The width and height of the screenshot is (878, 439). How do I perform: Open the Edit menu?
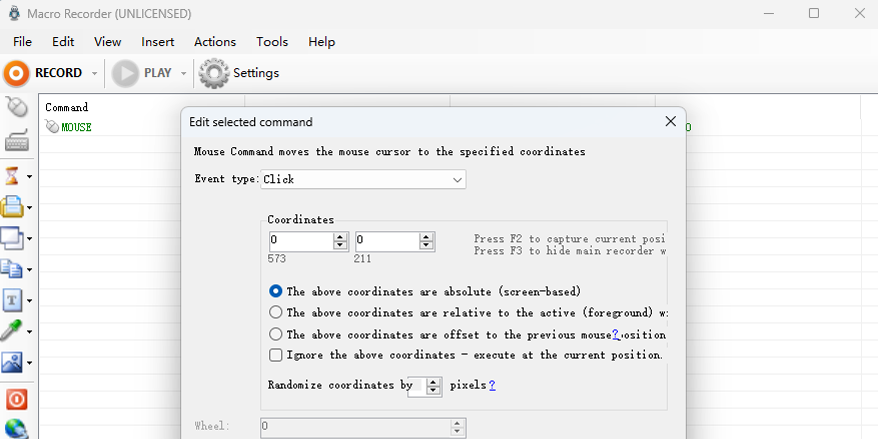point(63,42)
